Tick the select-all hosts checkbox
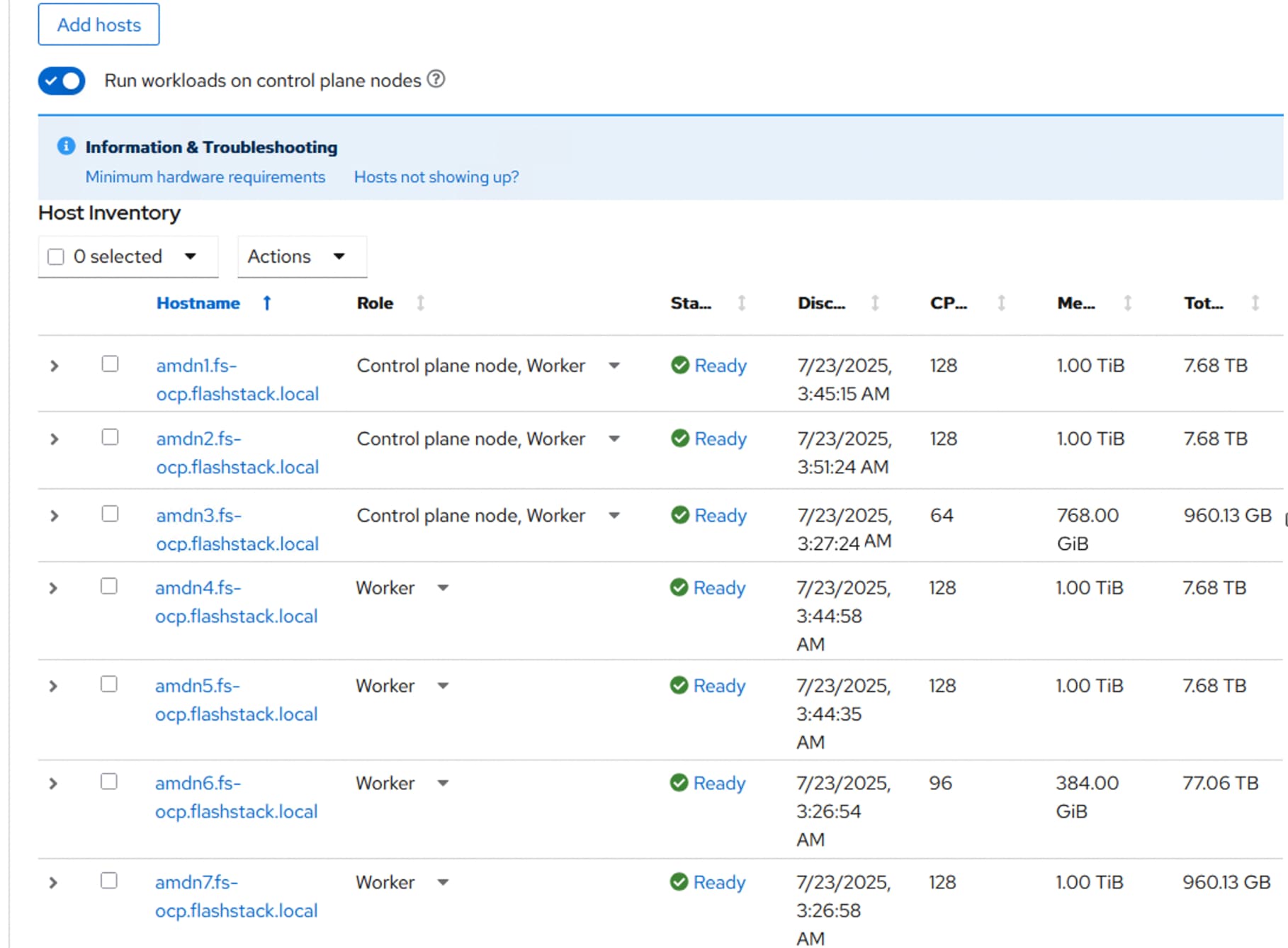This screenshot has height=948, width=1288. [x=56, y=256]
